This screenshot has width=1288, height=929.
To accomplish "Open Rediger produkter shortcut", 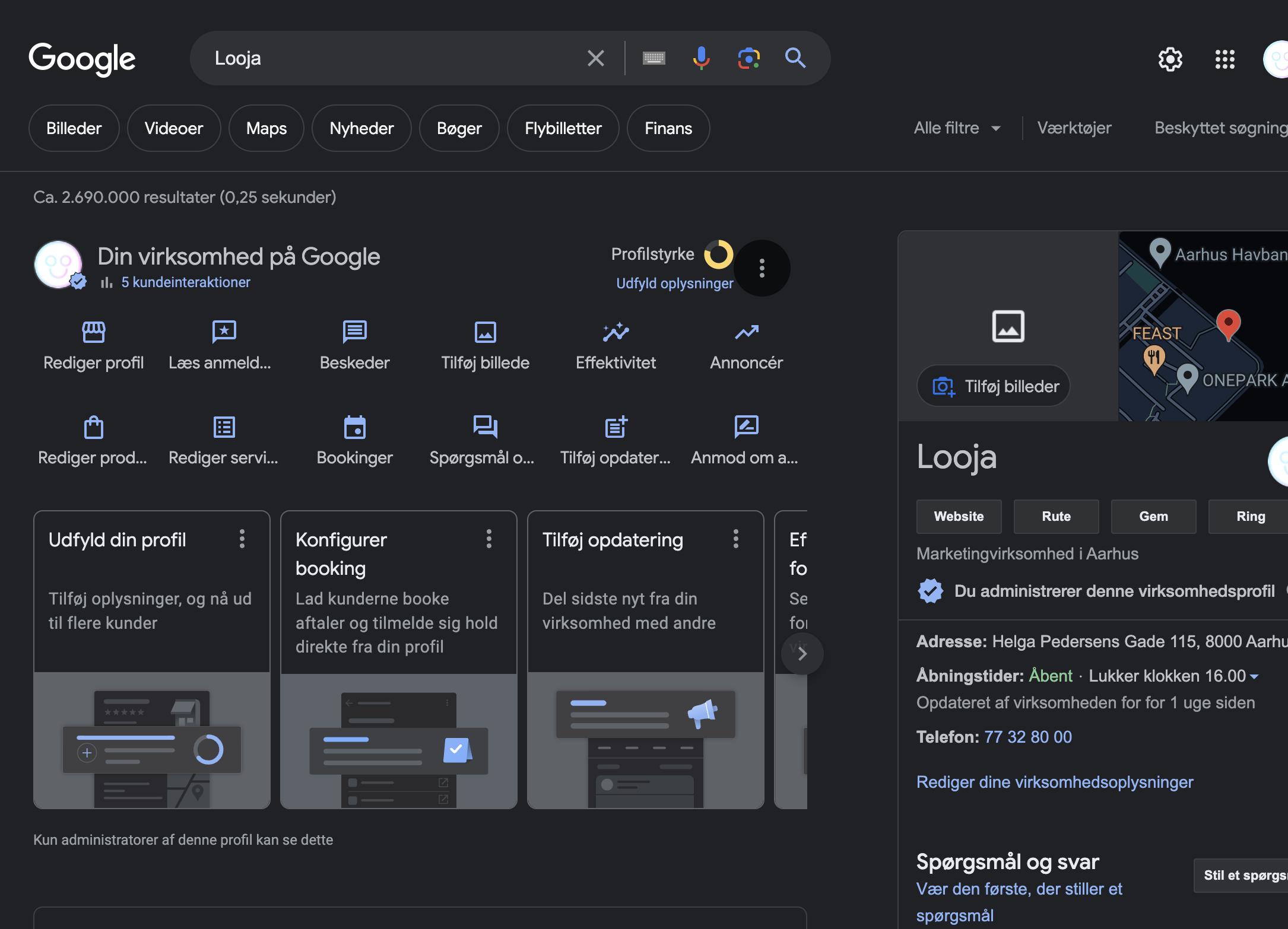I will (x=94, y=441).
